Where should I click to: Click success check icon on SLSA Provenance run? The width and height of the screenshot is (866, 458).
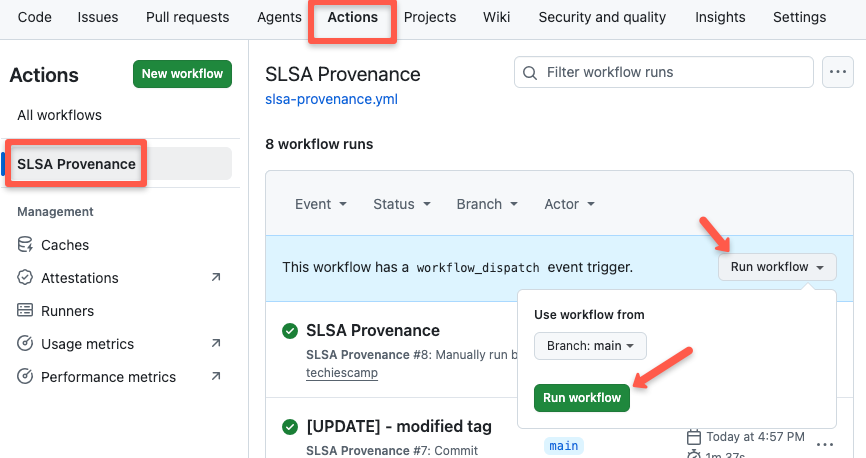point(290,331)
